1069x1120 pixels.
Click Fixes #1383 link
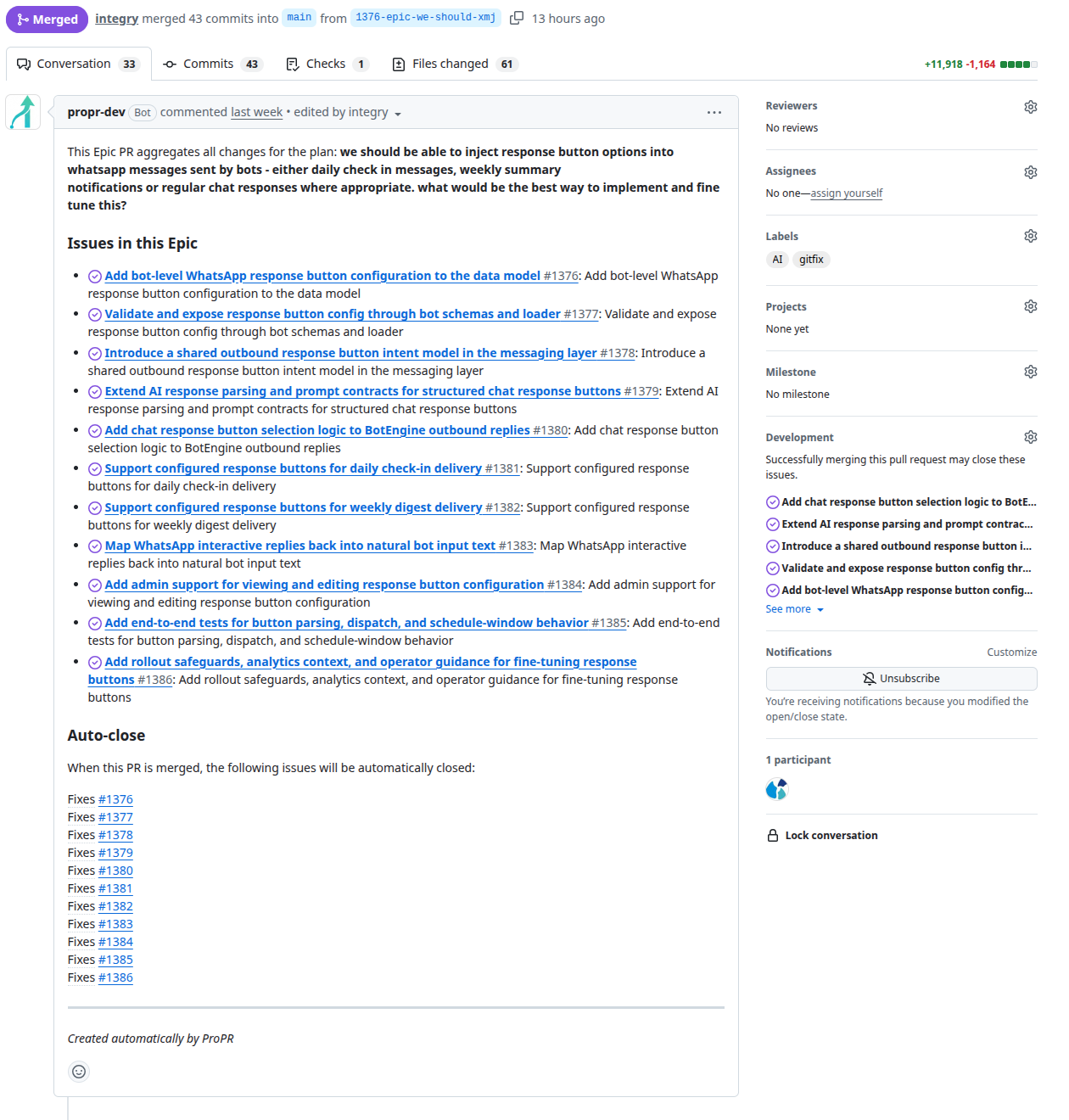coord(115,924)
